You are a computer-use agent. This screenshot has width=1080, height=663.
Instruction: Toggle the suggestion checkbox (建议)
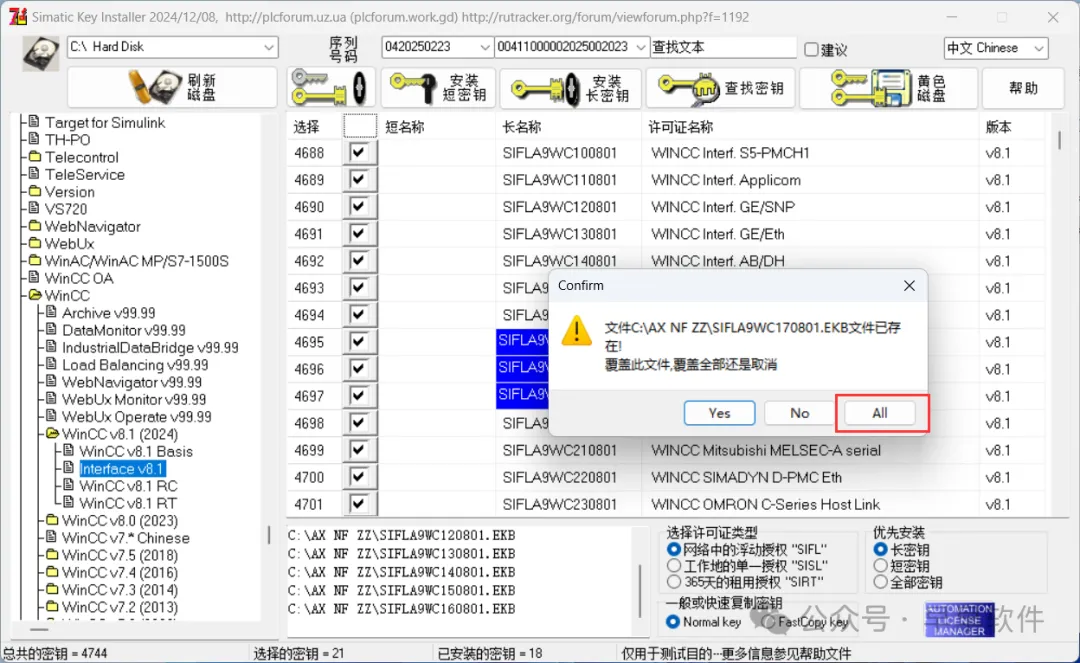point(811,49)
